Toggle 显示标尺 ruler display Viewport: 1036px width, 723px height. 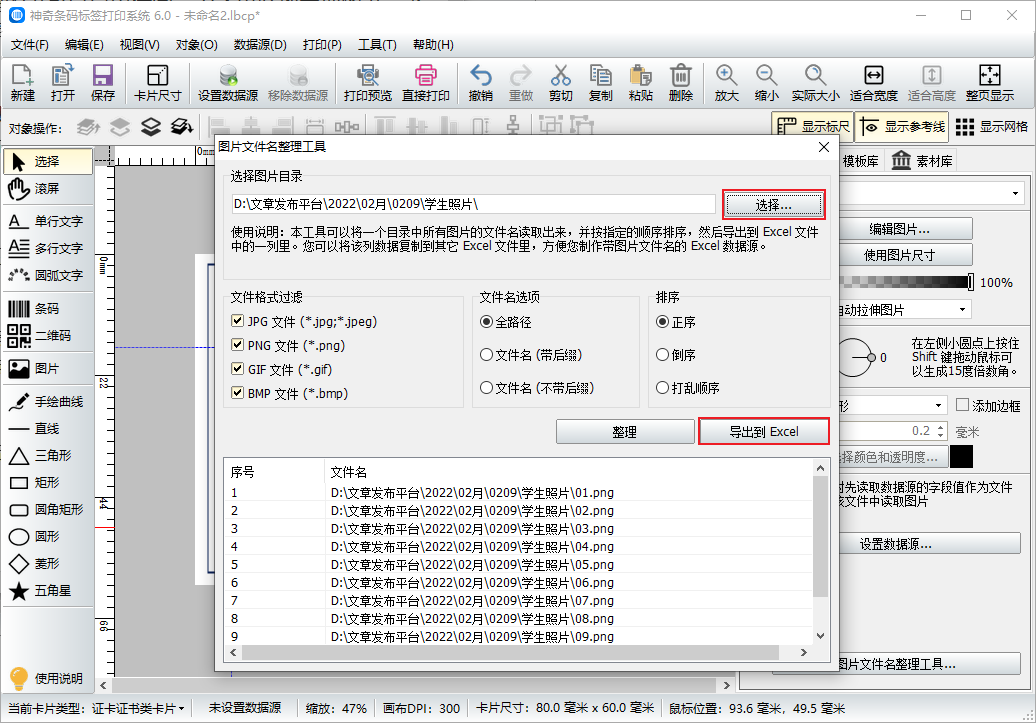[x=813, y=127]
